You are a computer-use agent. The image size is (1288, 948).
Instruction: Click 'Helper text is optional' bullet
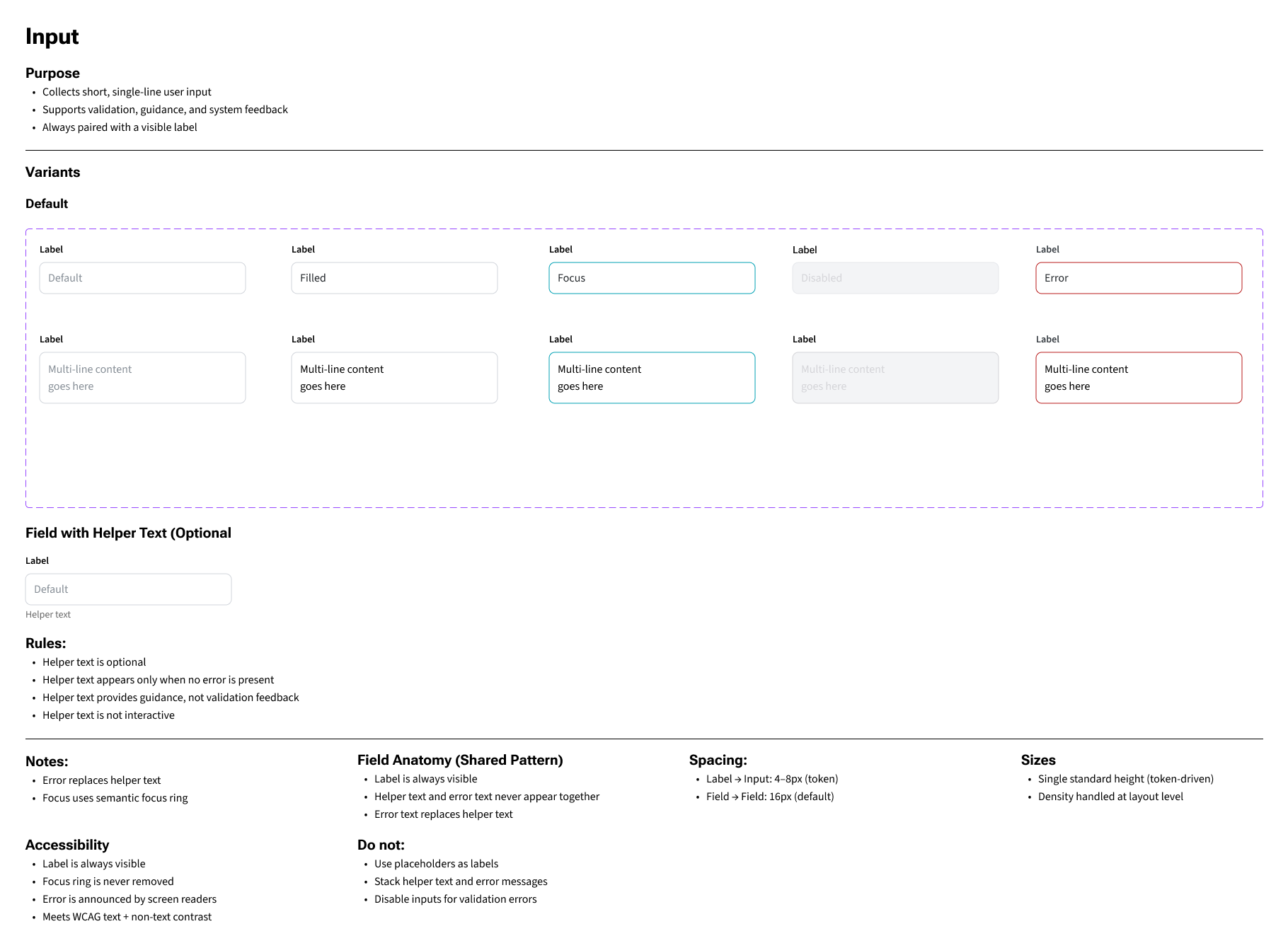94,662
